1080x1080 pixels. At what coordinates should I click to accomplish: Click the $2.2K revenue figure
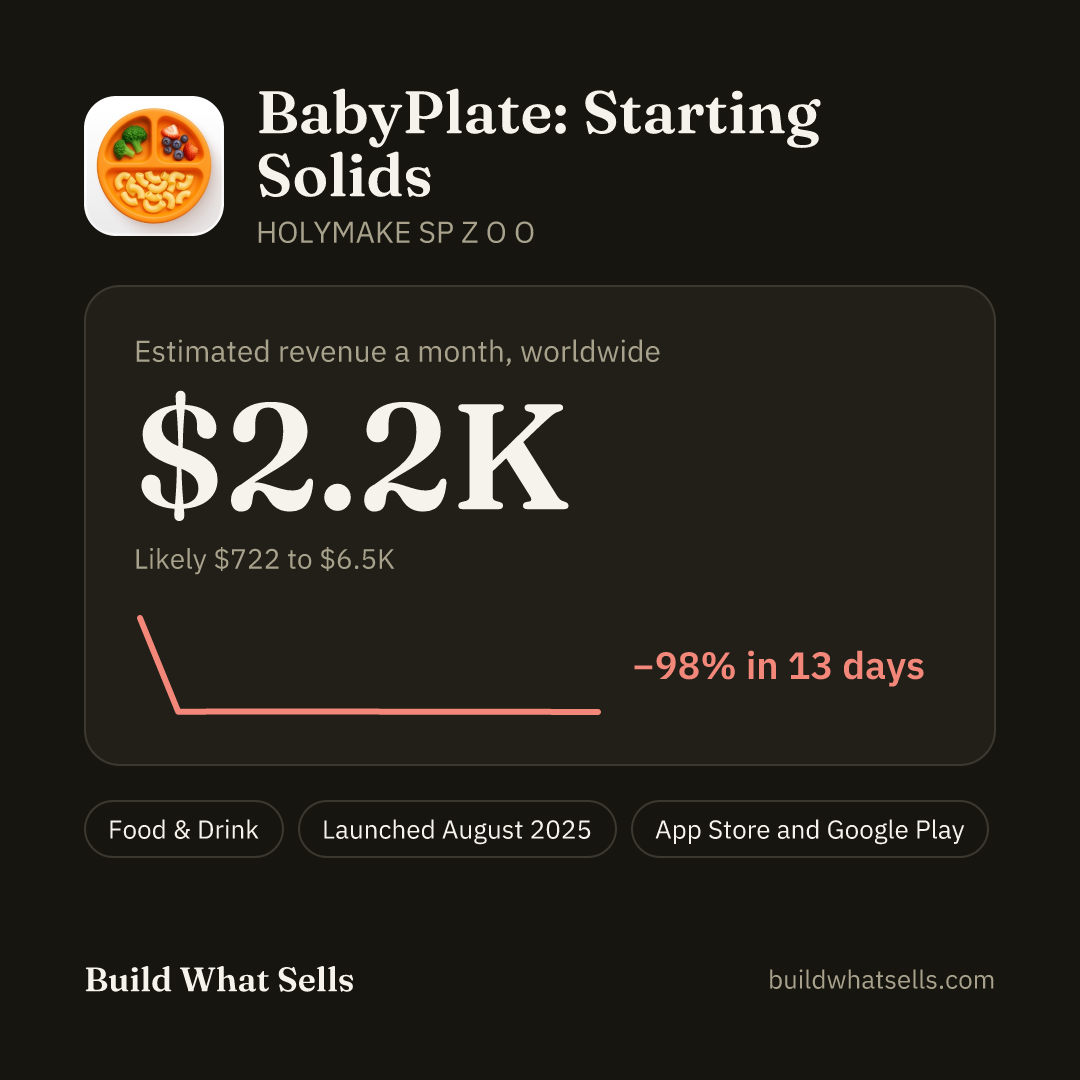tap(353, 455)
